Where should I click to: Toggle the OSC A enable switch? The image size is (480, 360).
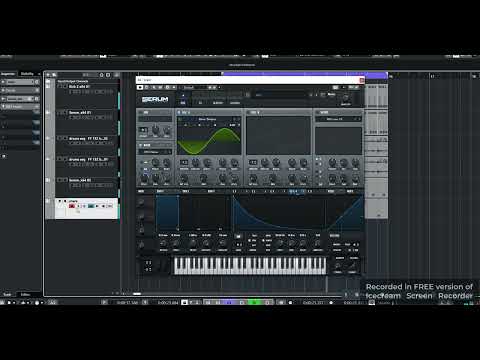click(179, 113)
